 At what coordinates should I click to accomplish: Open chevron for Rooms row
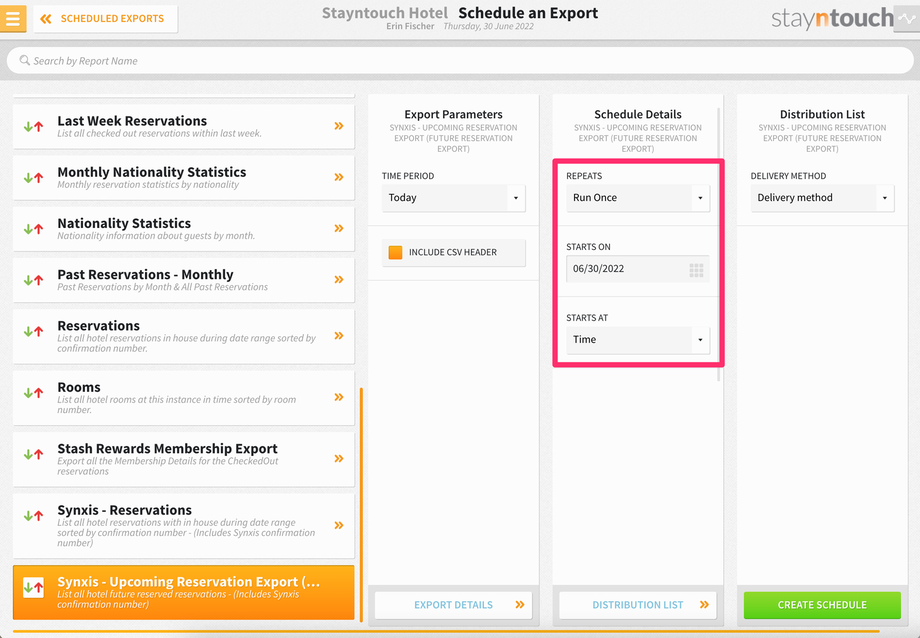click(339, 397)
